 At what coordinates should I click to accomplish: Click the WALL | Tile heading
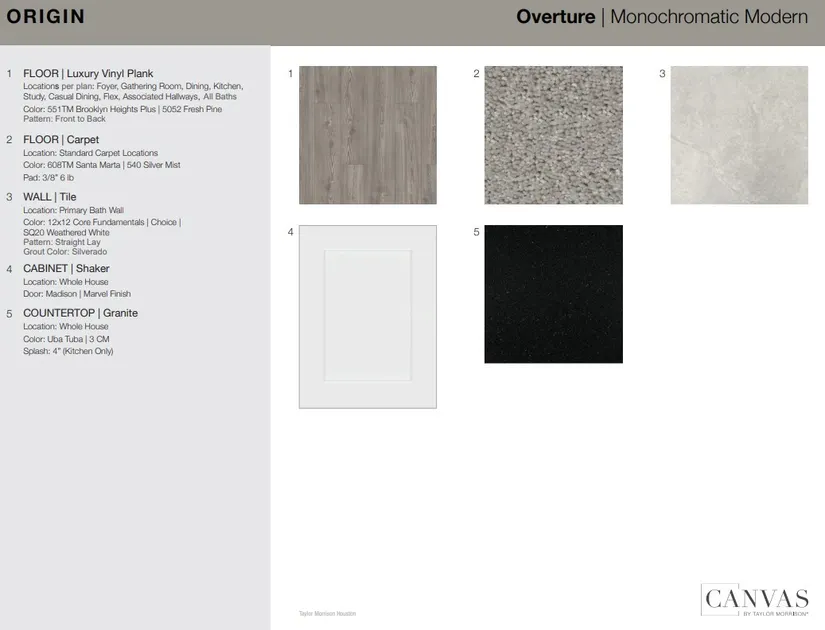50,197
